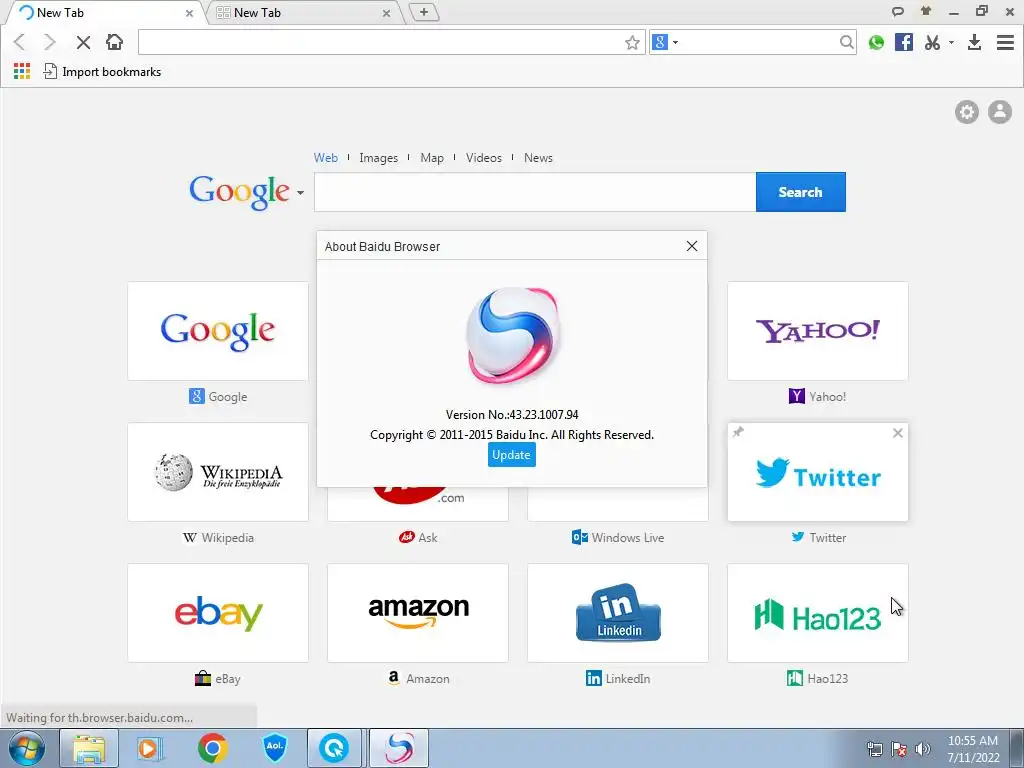Open the Google speed dial tile
Image resolution: width=1024 pixels, height=768 pixels.
pos(218,331)
